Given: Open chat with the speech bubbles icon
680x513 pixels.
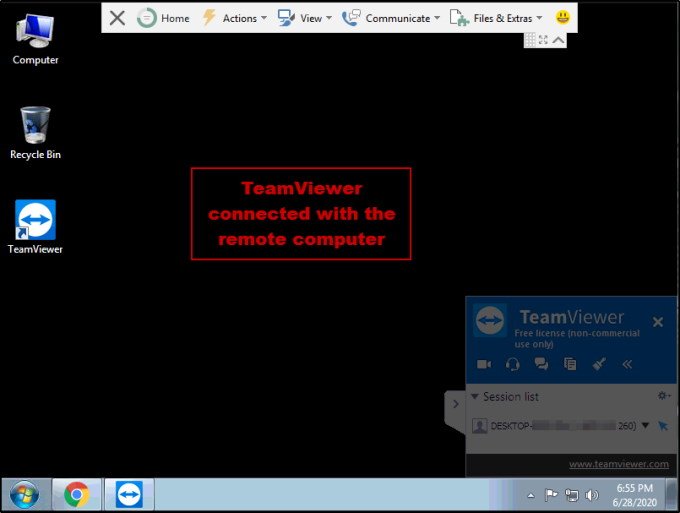Looking at the screenshot, I should [541, 363].
